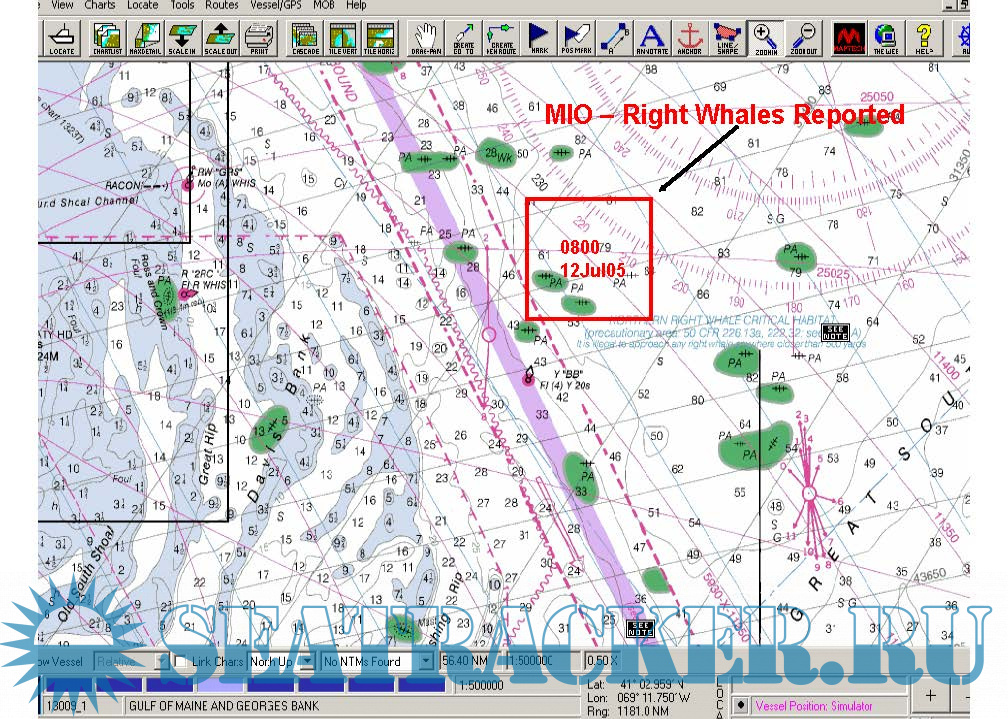The width and height of the screenshot is (1008, 719).
Task: Select the Annotate tool
Action: pyautogui.click(x=652, y=37)
